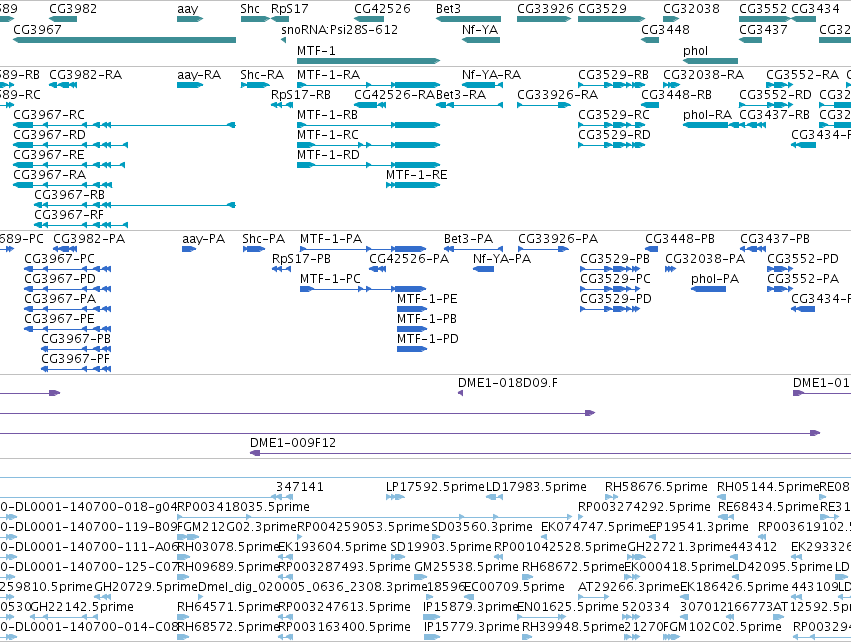Viewport: 851px width, 642px height.
Task: Select the Nf-YA gene label
Action: tap(480, 29)
